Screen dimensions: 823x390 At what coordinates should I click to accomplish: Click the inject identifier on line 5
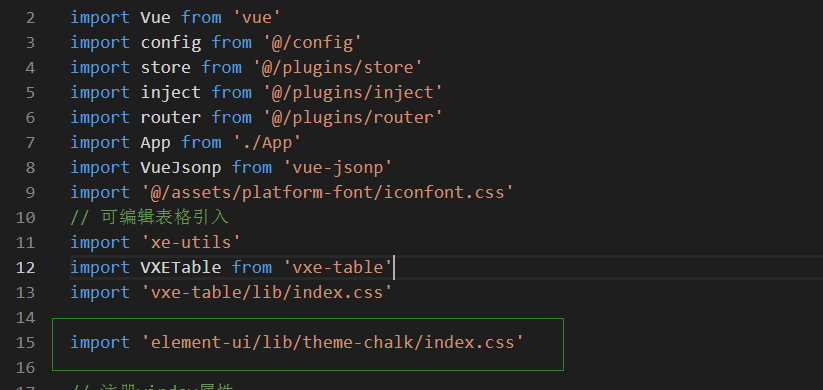pyautogui.click(x=171, y=92)
